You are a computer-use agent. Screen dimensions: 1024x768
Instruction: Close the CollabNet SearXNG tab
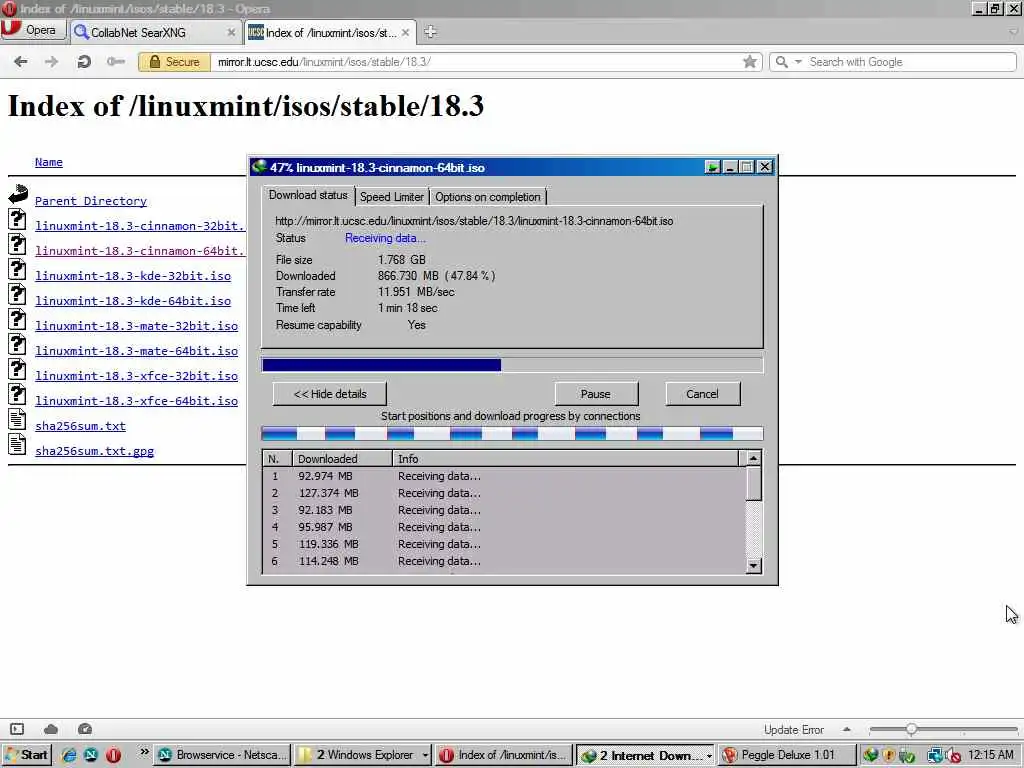click(231, 32)
